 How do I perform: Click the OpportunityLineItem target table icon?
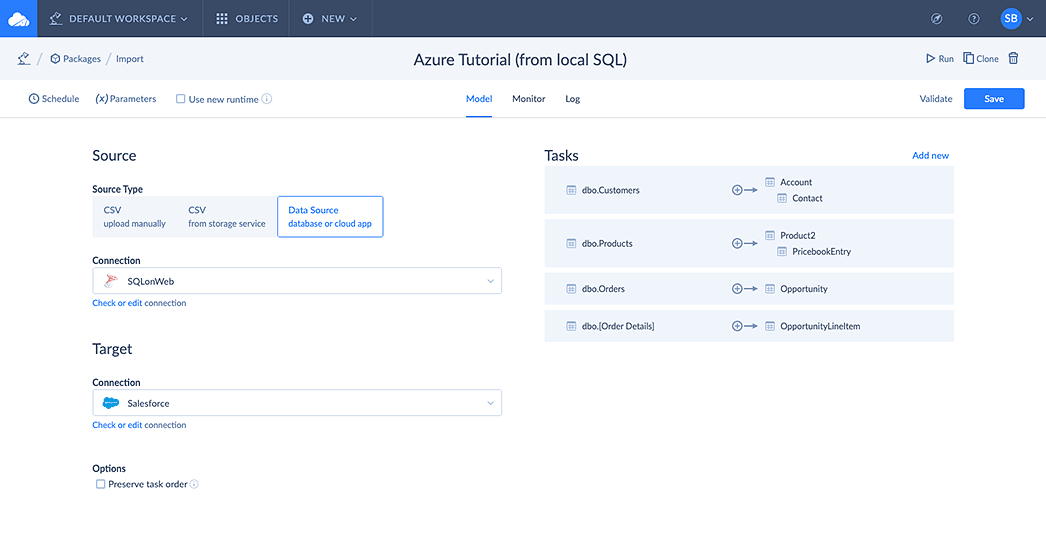tap(770, 326)
